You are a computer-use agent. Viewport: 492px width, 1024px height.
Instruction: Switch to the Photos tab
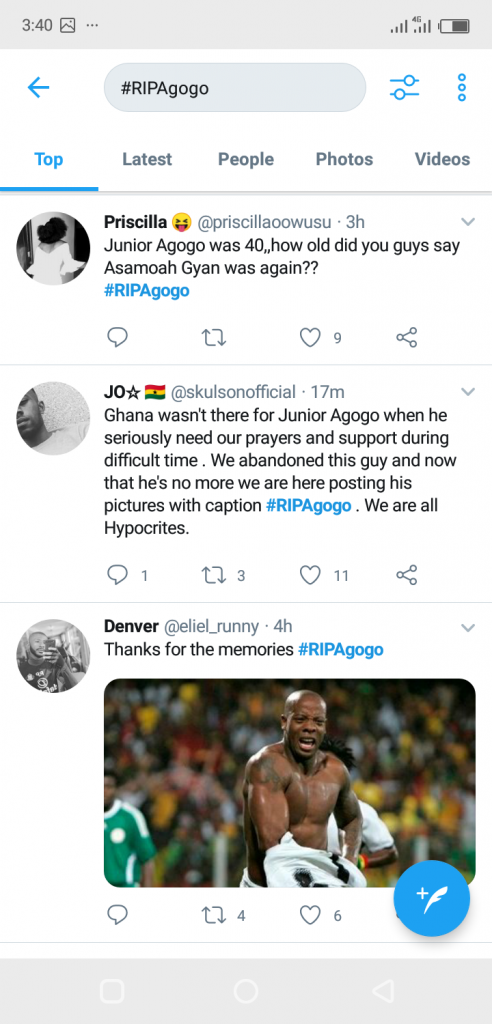coord(344,159)
